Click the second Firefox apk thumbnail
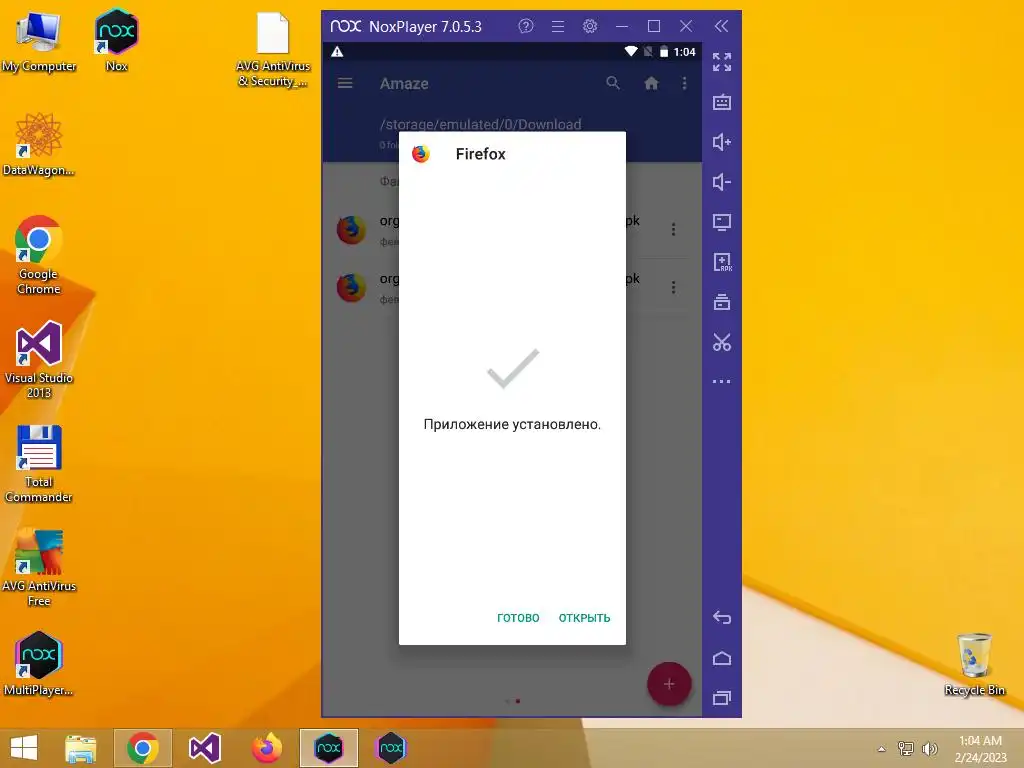The width and height of the screenshot is (1024, 768). pos(351,287)
